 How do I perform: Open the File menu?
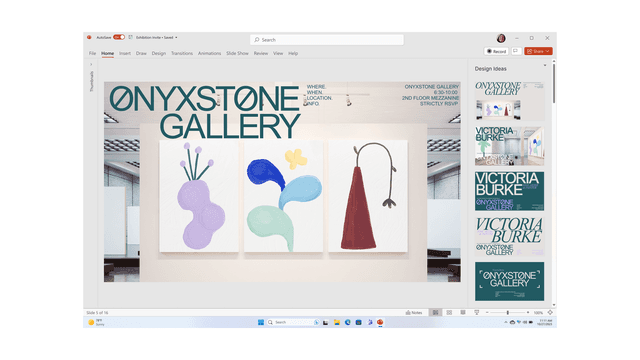pos(93,53)
